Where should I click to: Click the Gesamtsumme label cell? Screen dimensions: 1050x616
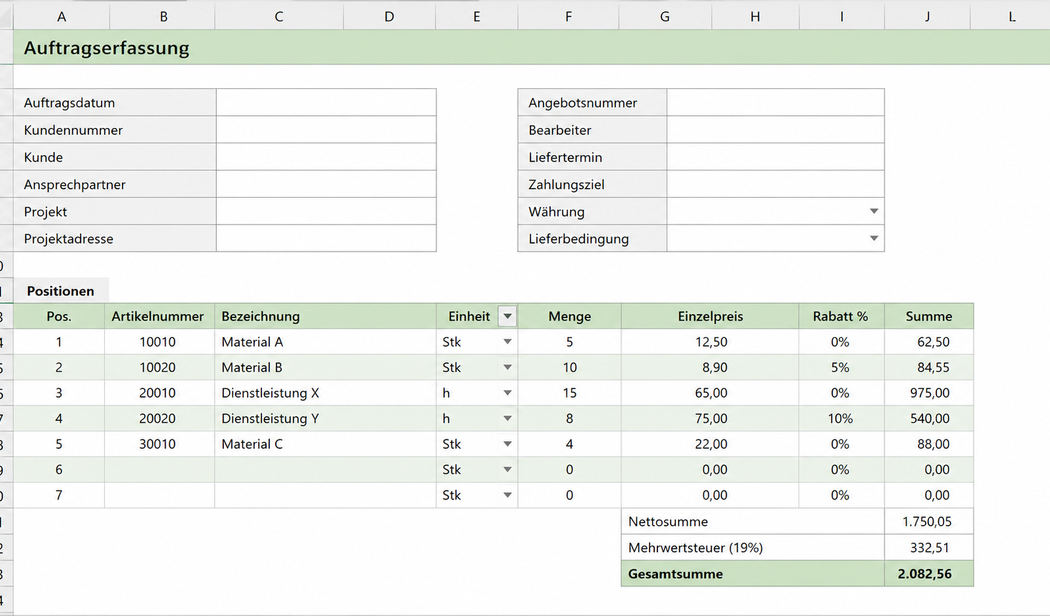pos(753,574)
